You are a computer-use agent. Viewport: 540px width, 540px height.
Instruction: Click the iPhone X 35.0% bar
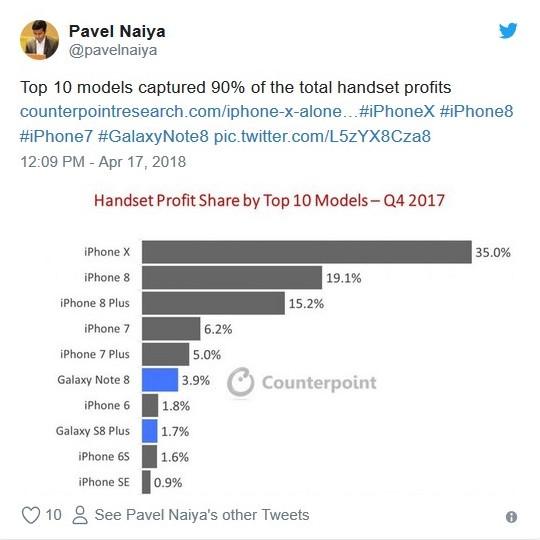click(x=307, y=252)
